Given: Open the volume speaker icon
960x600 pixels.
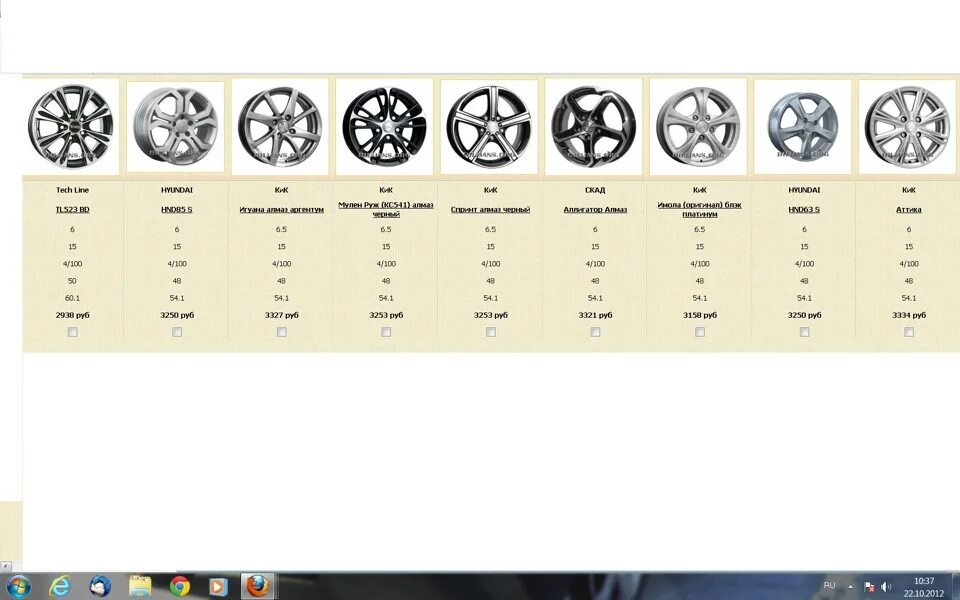Looking at the screenshot, I should (x=886, y=587).
